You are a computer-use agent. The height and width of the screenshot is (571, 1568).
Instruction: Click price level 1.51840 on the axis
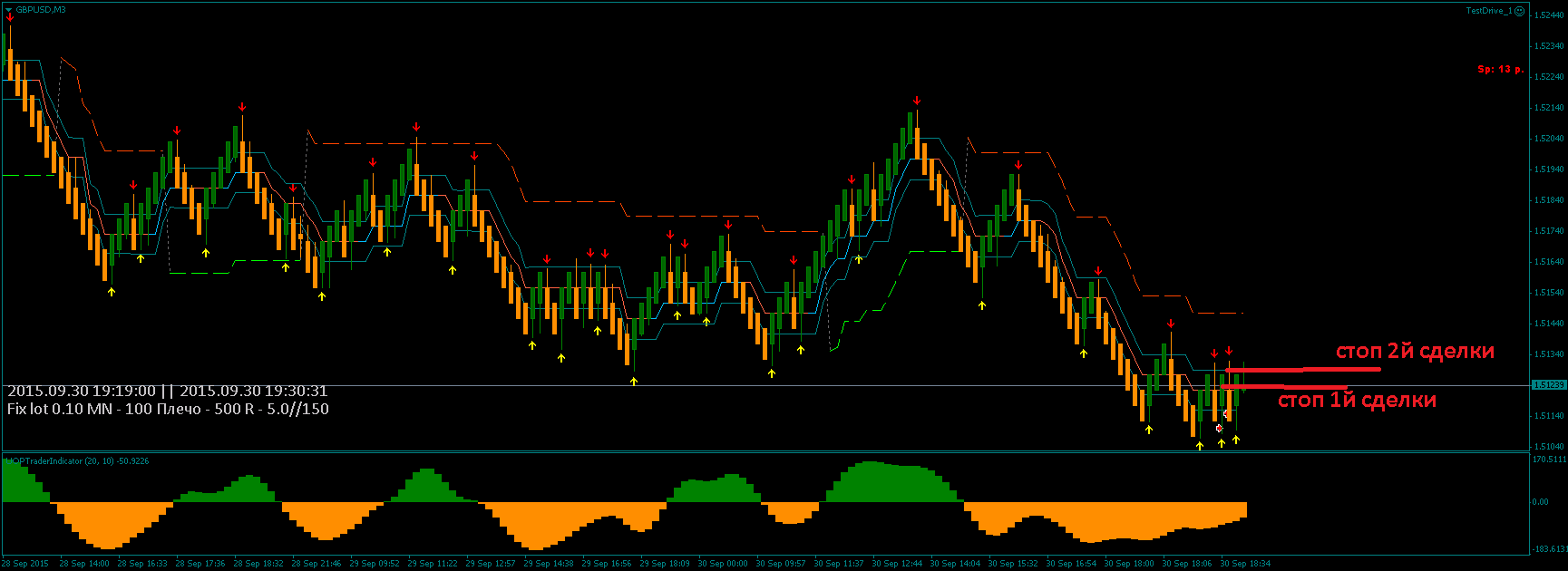[x=1547, y=199]
